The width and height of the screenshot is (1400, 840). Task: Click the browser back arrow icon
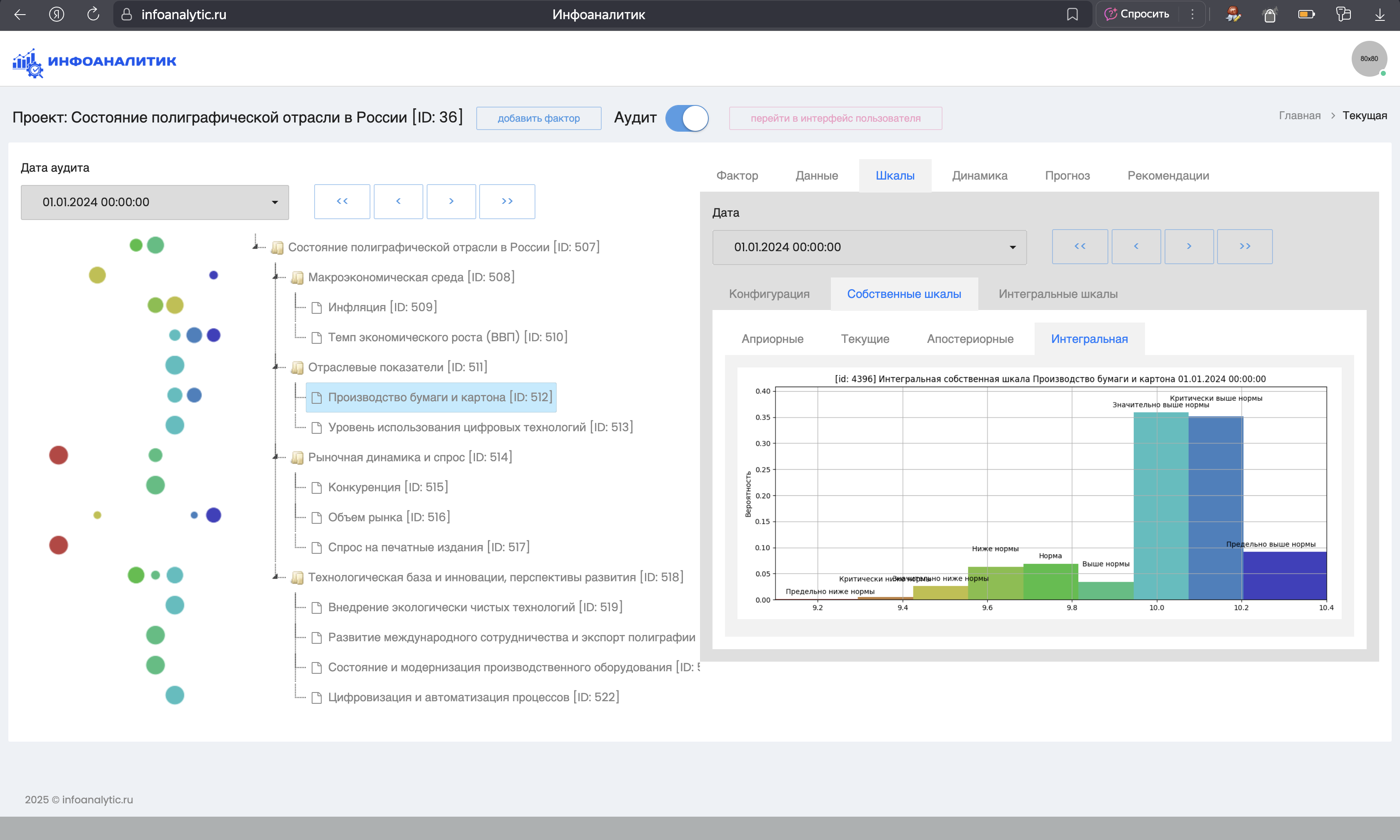click(x=20, y=15)
